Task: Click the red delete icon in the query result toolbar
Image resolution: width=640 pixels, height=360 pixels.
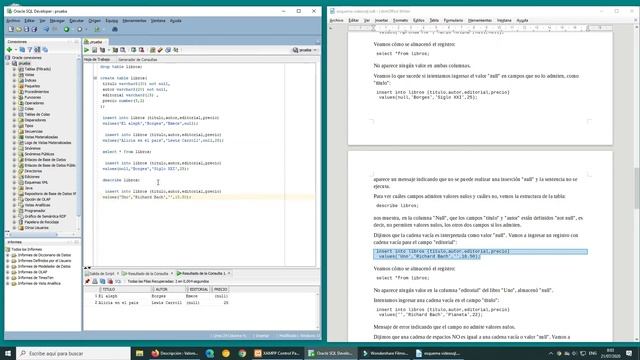Action: click(x=110, y=281)
